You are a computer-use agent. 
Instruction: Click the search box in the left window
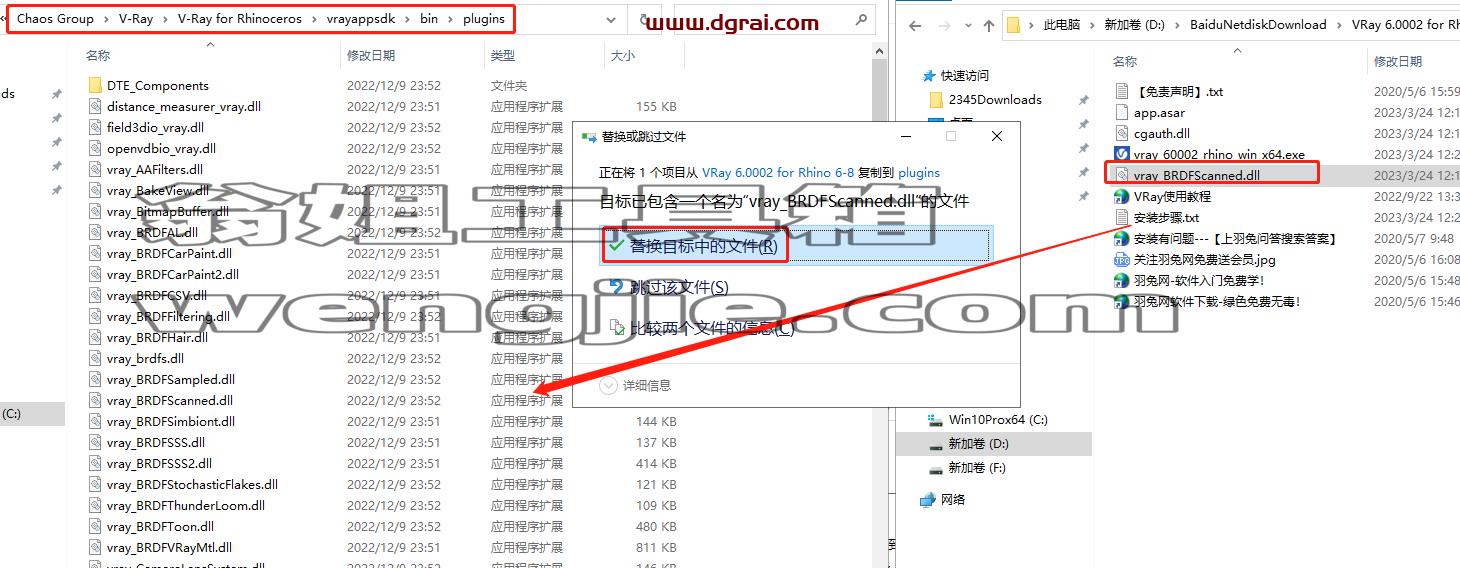click(x=774, y=19)
